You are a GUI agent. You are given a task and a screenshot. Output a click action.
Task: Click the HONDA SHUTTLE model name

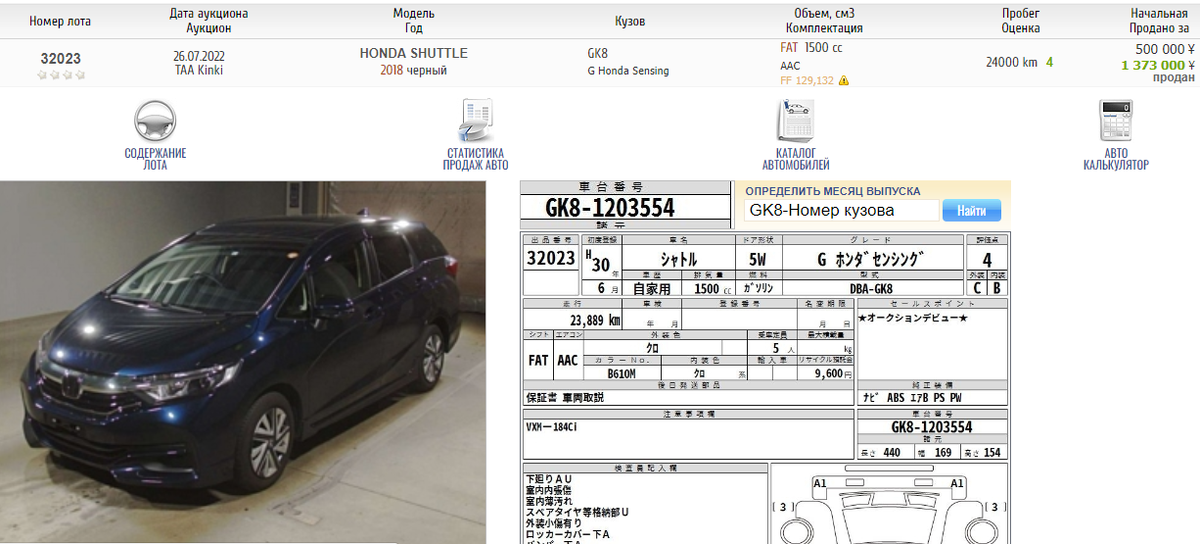point(413,53)
